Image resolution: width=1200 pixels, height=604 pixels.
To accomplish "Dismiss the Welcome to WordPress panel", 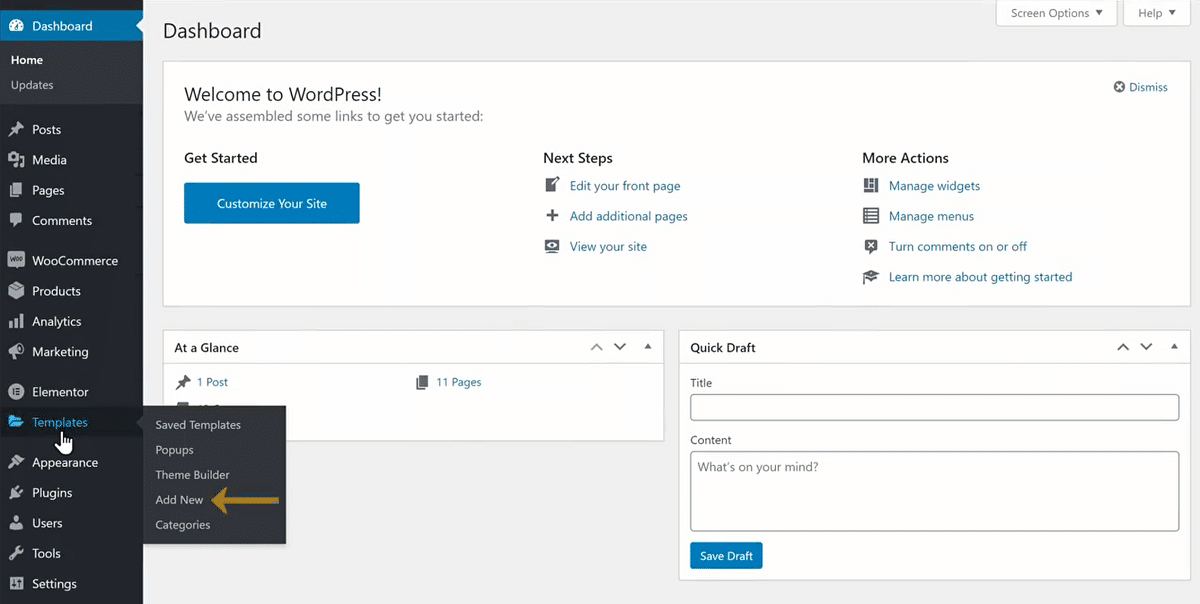I will click(1140, 87).
